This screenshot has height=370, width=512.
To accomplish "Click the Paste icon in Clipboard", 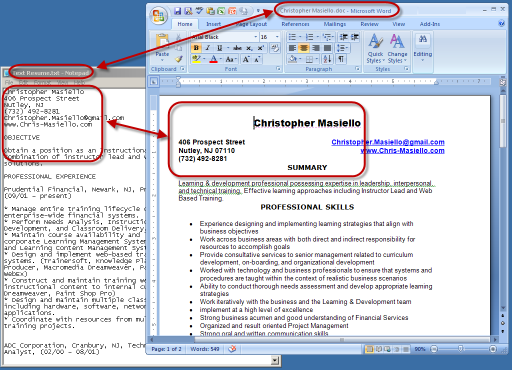I will (162, 42).
